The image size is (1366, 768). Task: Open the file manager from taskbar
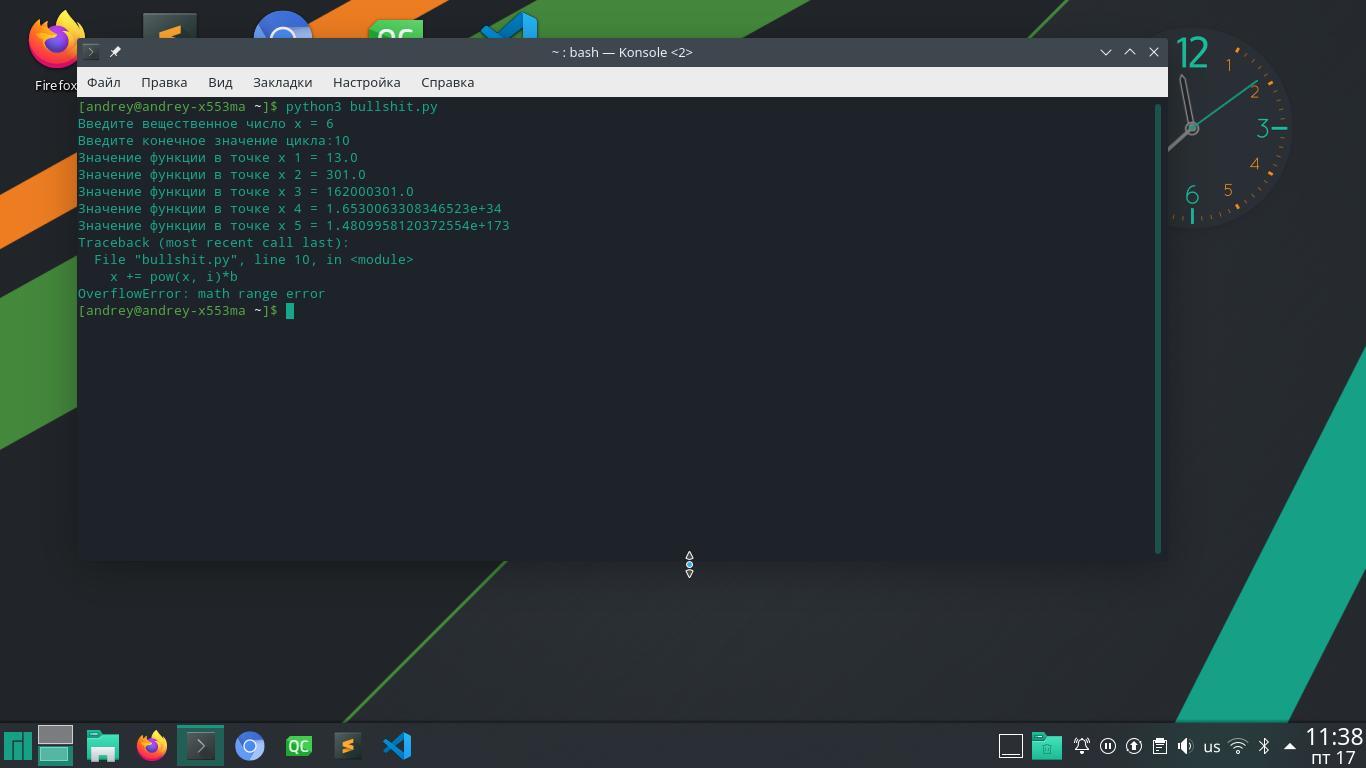click(x=103, y=746)
